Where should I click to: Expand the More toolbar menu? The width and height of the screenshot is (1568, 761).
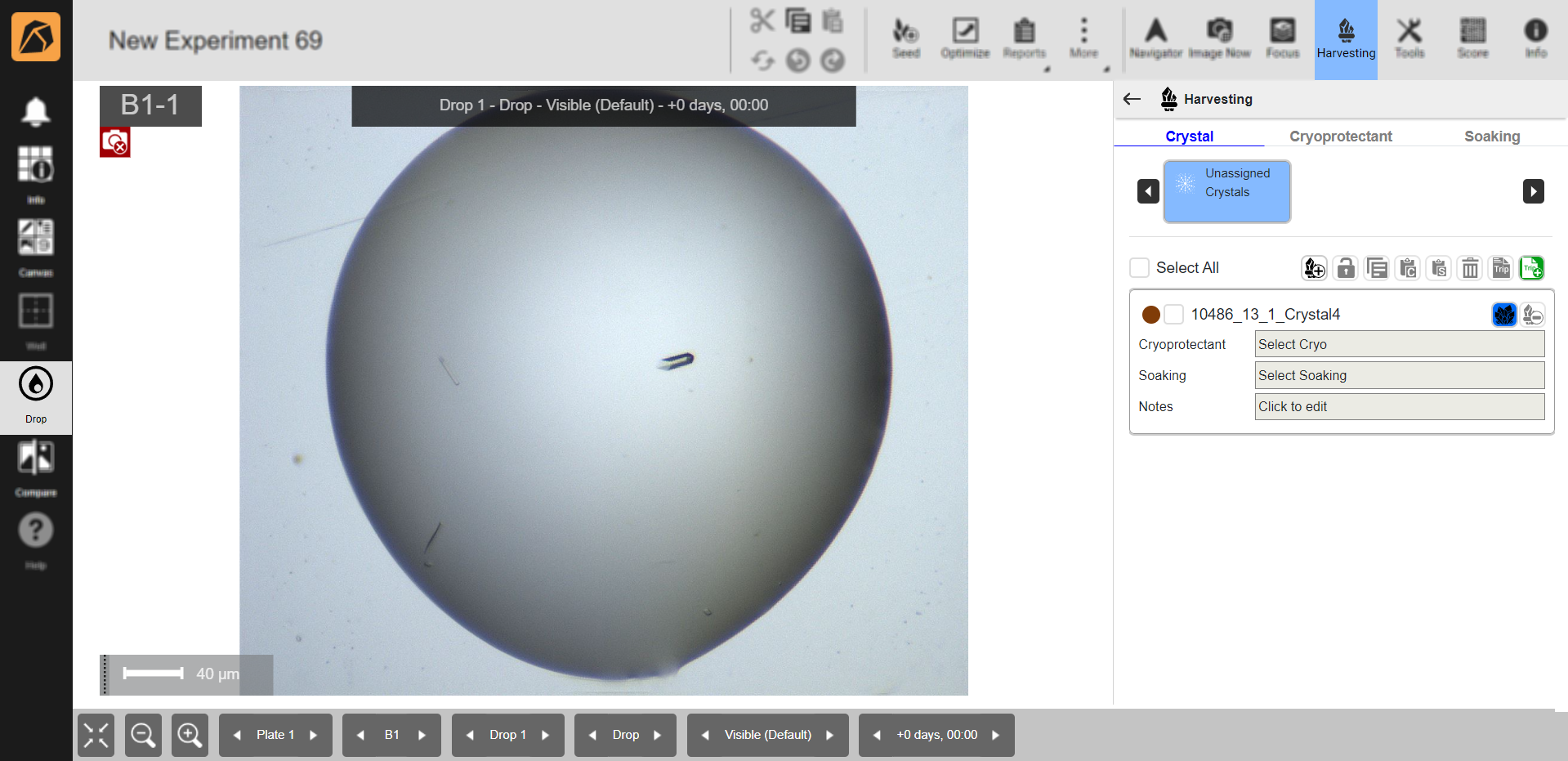tap(1083, 38)
